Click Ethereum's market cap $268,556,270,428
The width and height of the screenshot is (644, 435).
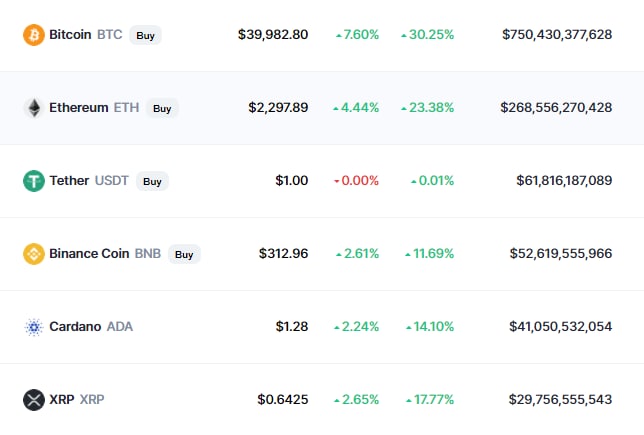point(557,108)
